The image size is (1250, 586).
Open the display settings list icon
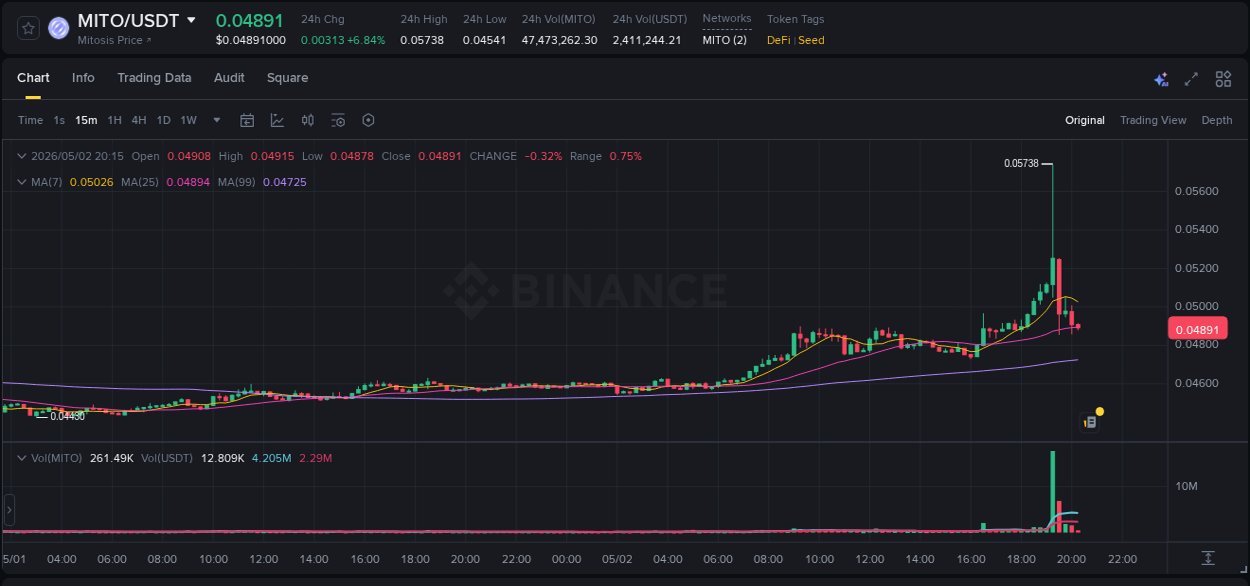pyautogui.click(x=338, y=120)
